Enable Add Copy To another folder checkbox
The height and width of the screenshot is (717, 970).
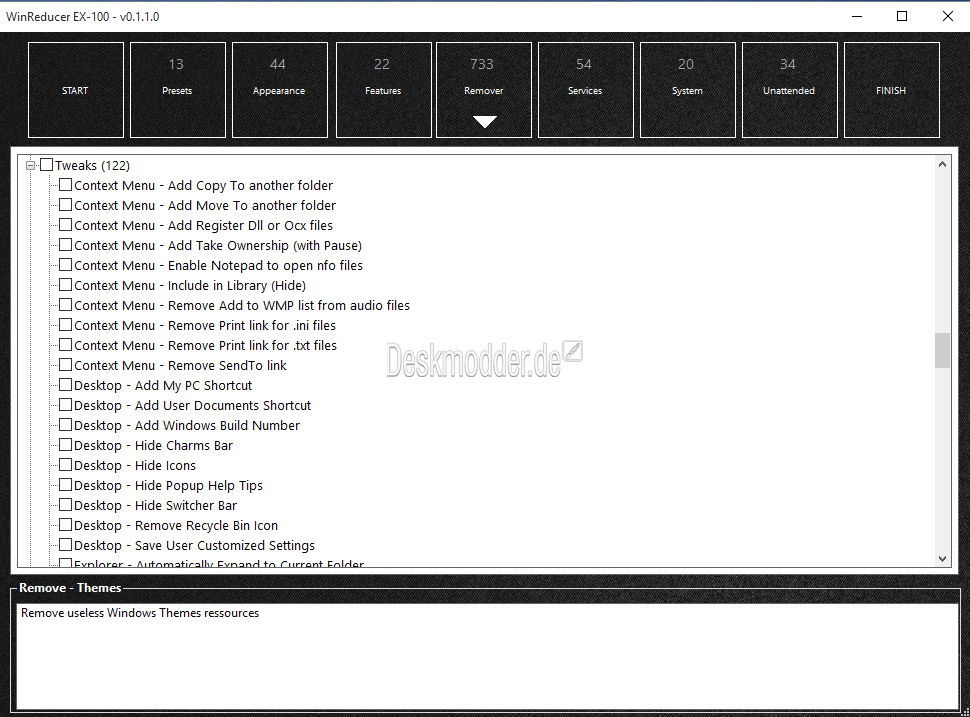[66, 185]
